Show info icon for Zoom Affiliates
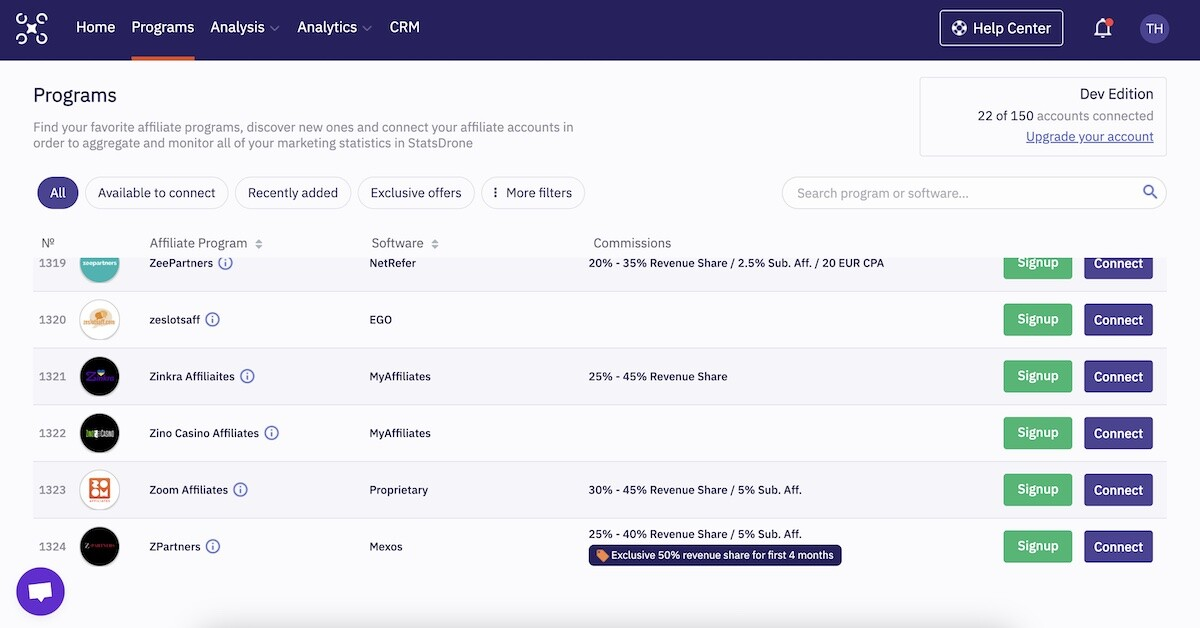The height and width of the screenshot is (628, 1200). tap(241, 490)
